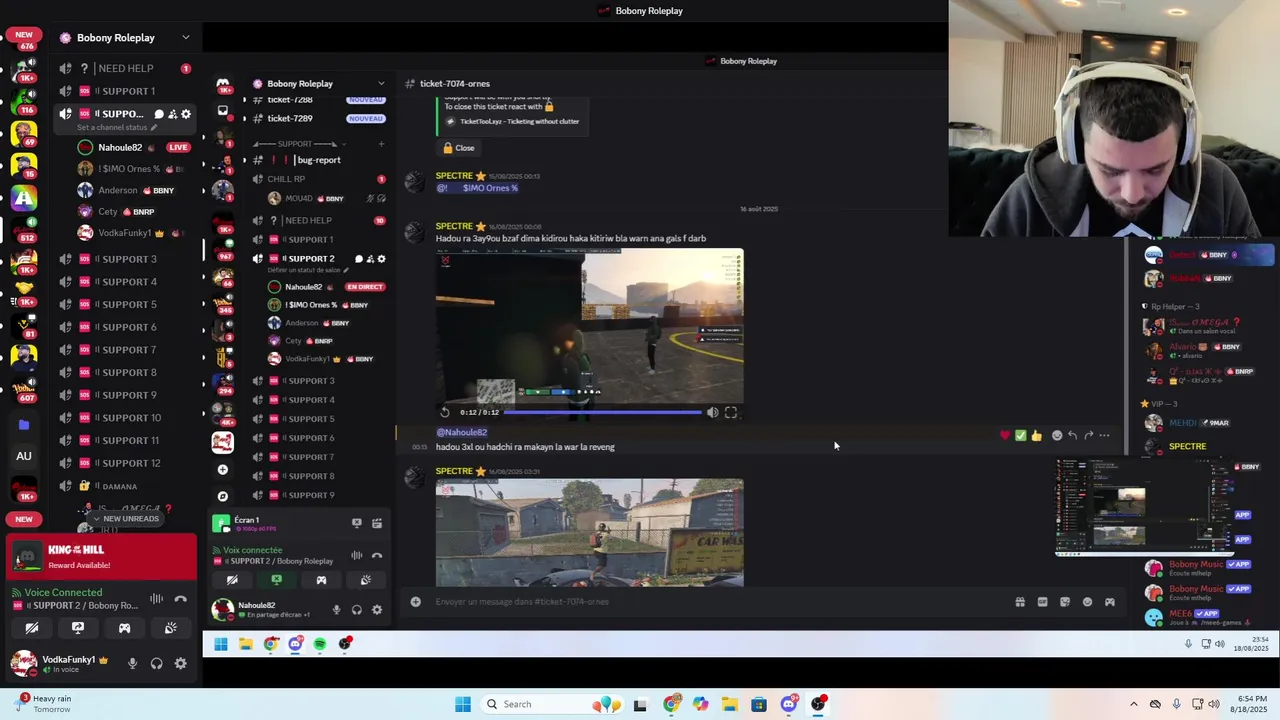
Task: Expand Bobony Roleplay server menu in outer sidebar
Action: pyautogui.click(x=185, y=38)
